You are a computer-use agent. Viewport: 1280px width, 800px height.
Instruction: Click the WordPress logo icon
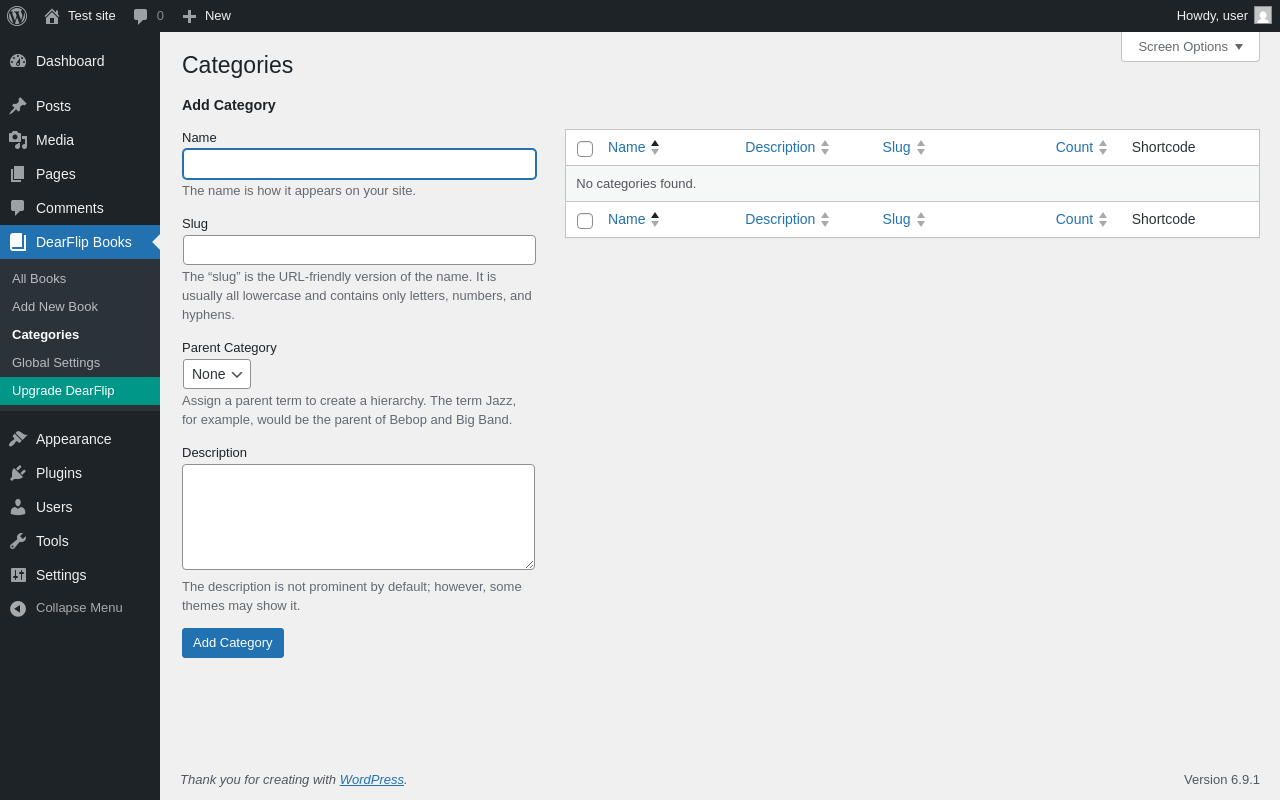[x=17, y=16]
